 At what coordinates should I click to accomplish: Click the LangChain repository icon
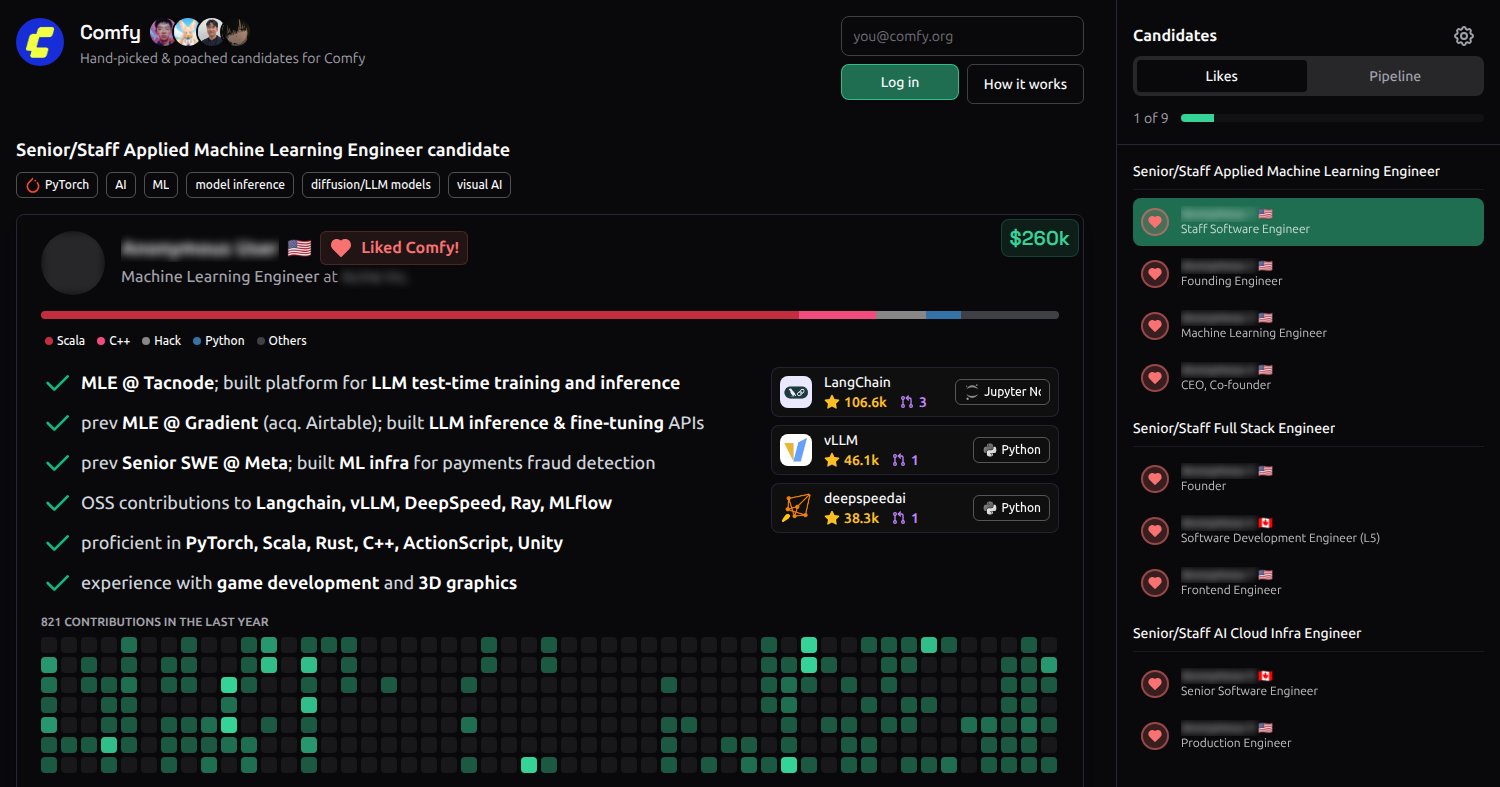[796, 392]
